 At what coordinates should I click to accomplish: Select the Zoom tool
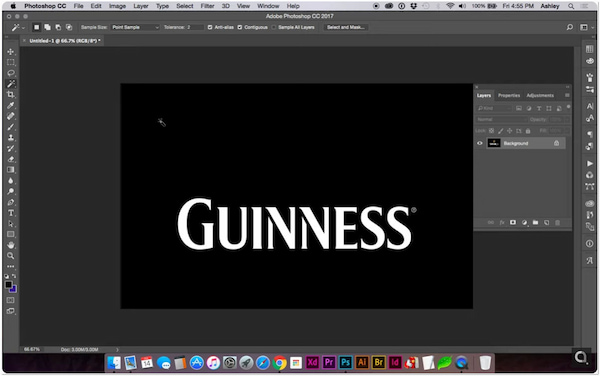[11, 256]
